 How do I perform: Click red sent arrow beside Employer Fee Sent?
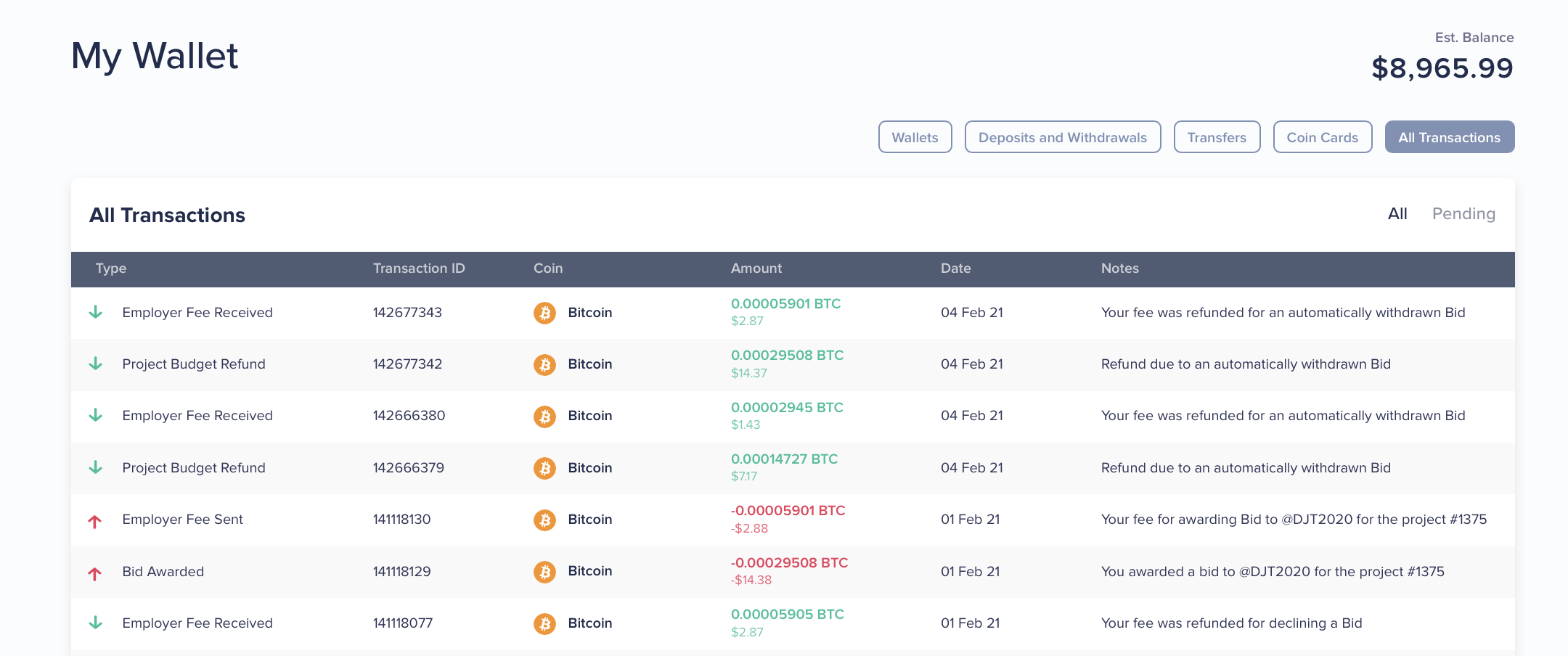tap(95, 520)
